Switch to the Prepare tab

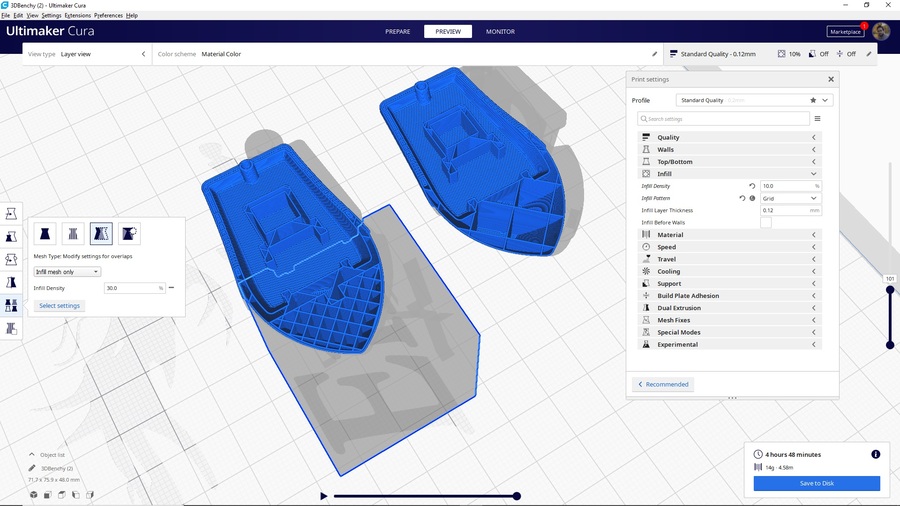pos(397,31)
